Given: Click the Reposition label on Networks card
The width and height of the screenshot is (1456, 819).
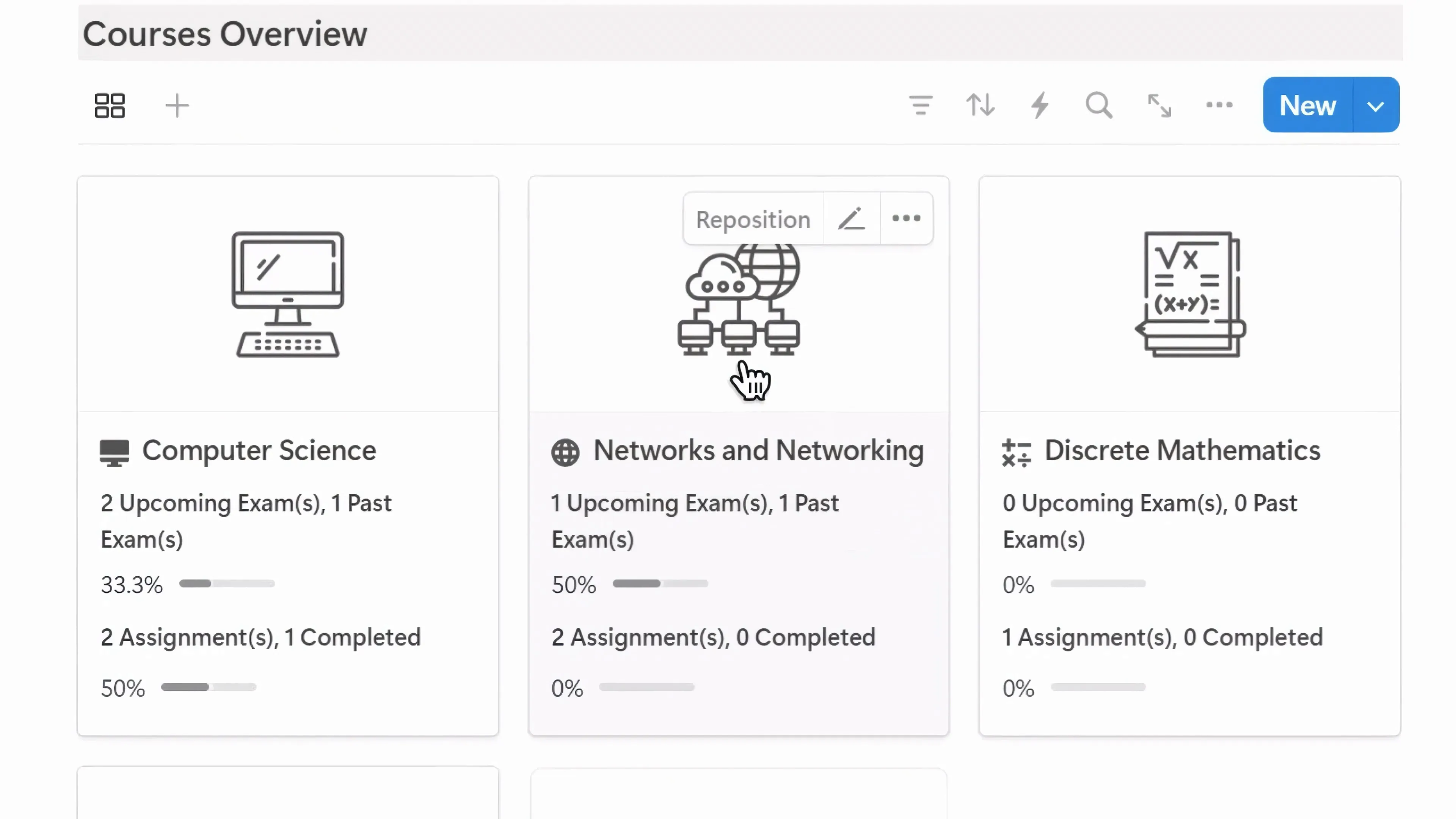Looking at the screenshot, I should tap(752, 219).
